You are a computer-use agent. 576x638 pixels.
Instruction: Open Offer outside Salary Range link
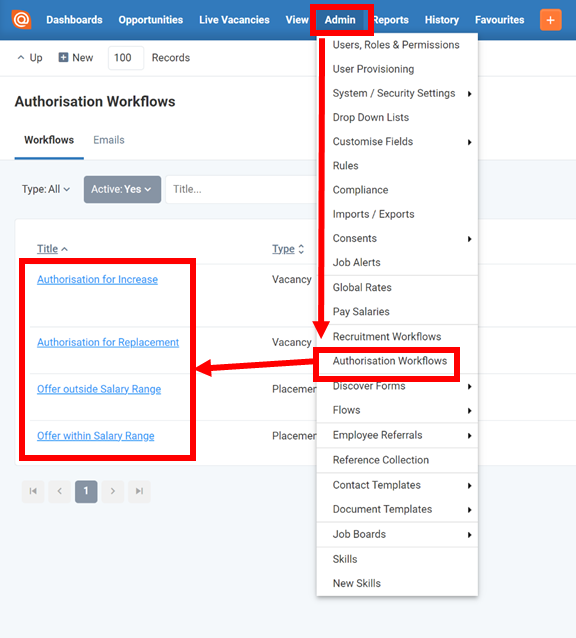pyautogui.click(x=99, y=389)
